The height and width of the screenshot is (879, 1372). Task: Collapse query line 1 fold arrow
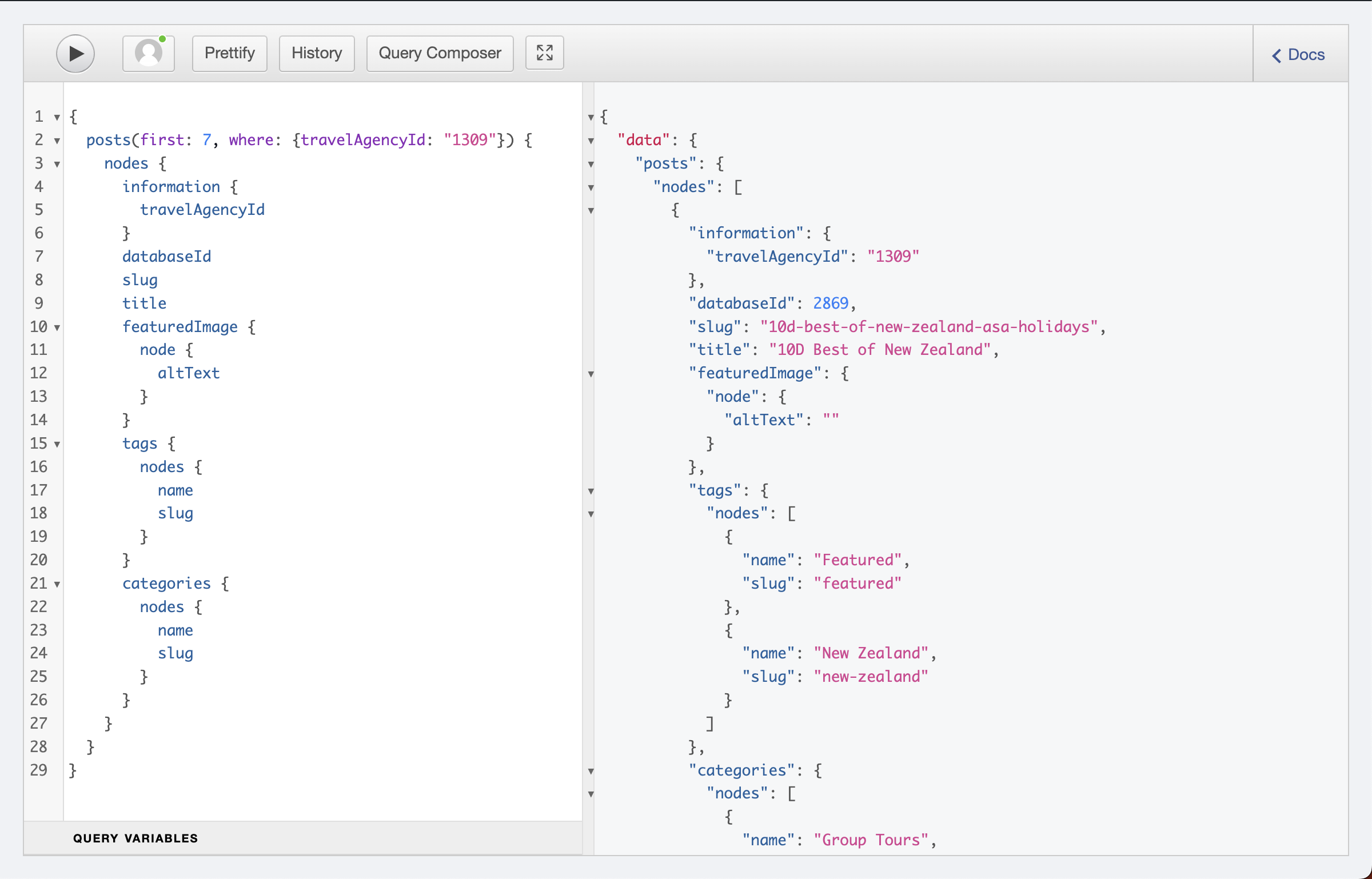point(57,118)
